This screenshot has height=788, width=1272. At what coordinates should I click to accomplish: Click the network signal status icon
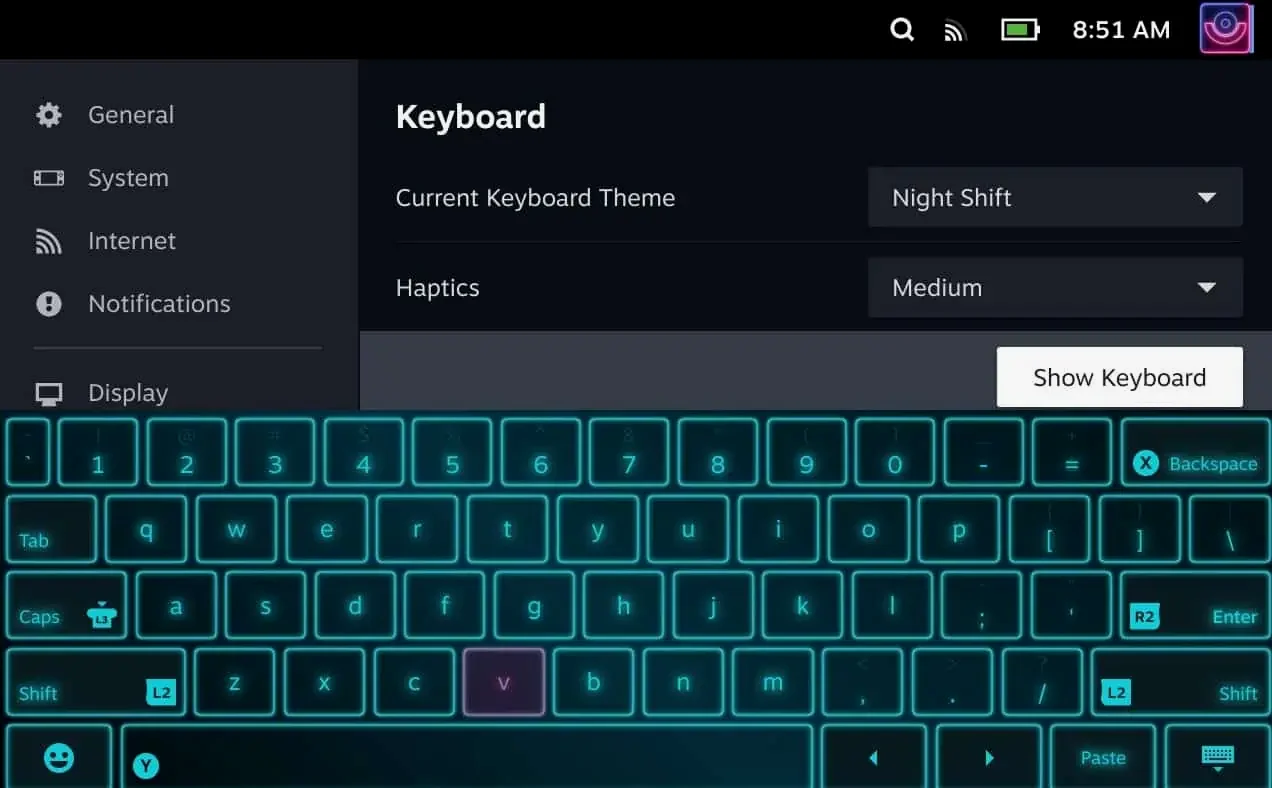coord(955,31)
